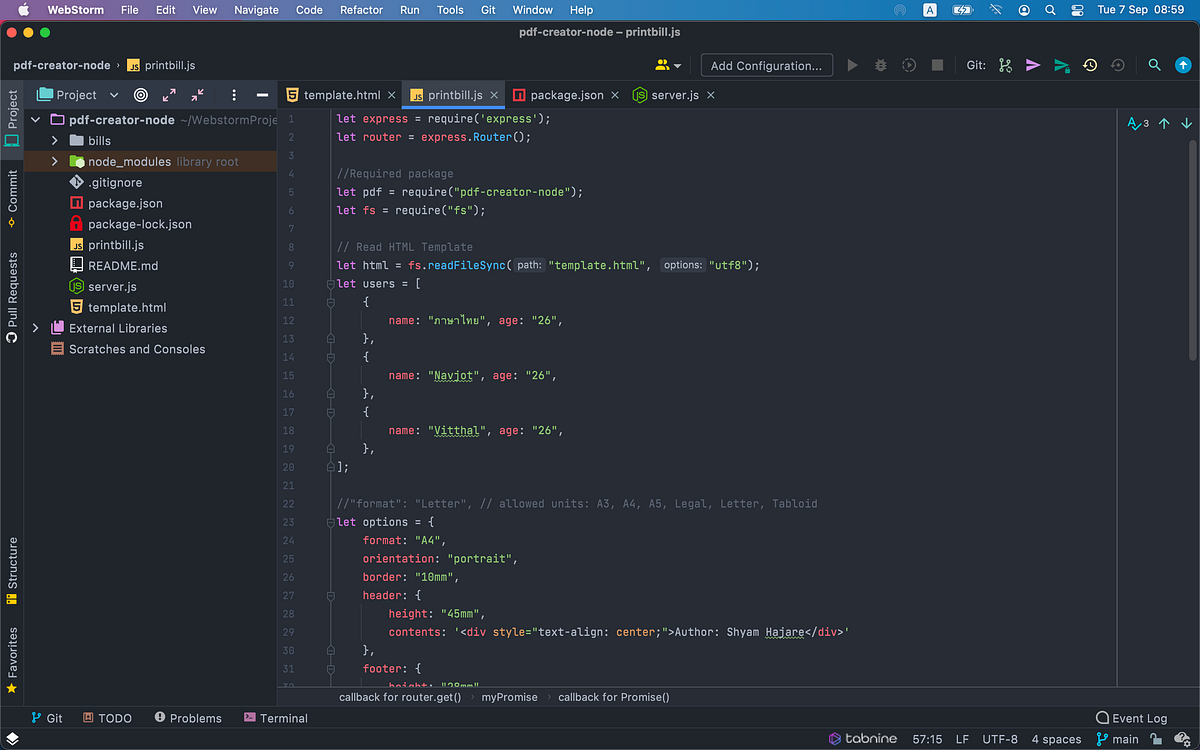Screen dimensions: 1200x750
Task: Toggle the read-only lock in the status bar
Action: [x=1156, y=738]
